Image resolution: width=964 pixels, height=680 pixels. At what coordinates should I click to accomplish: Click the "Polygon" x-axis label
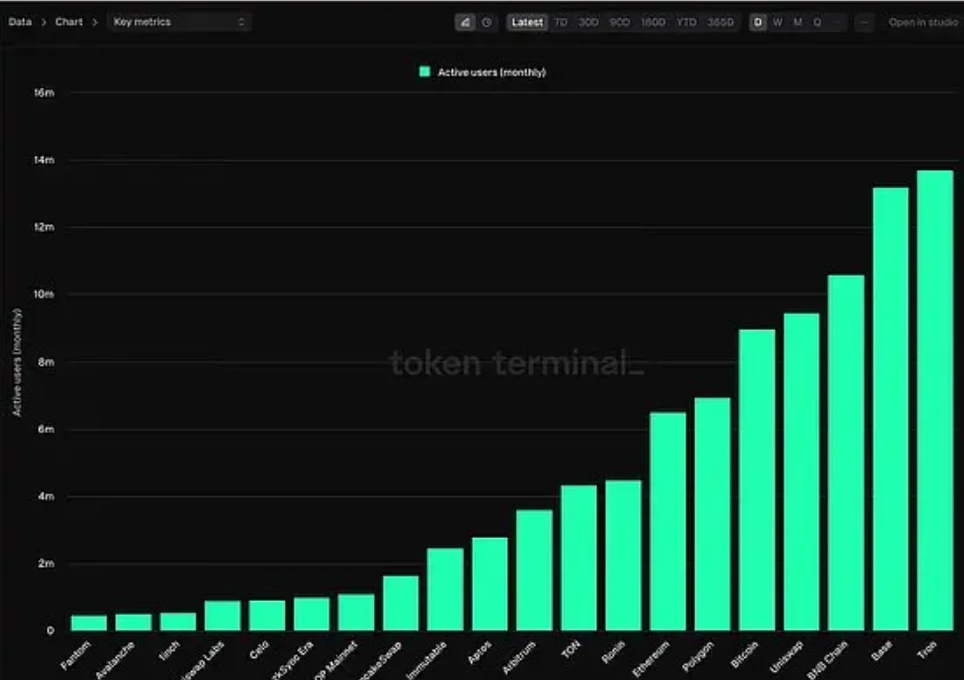pos(698,656)
